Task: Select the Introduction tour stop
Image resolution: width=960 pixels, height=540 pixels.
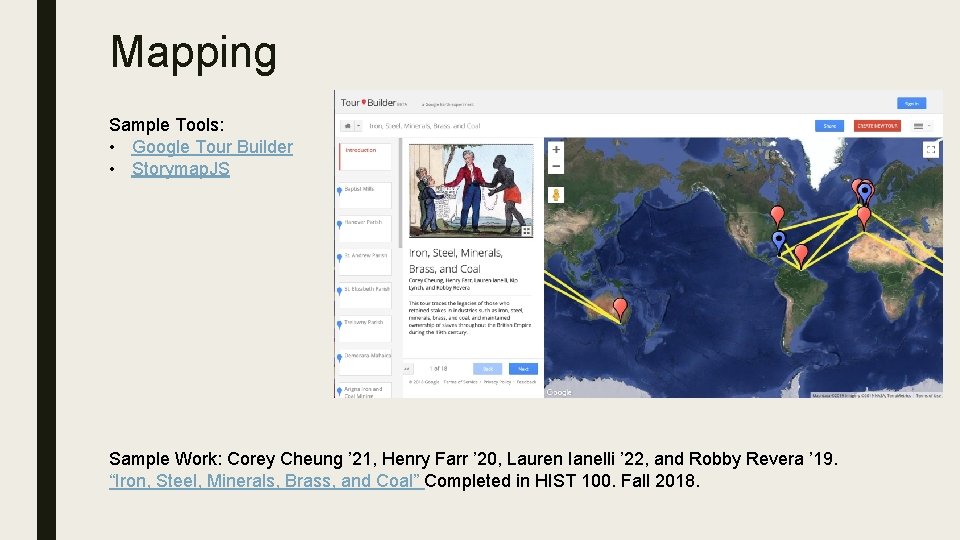Action: pos(365,157)
